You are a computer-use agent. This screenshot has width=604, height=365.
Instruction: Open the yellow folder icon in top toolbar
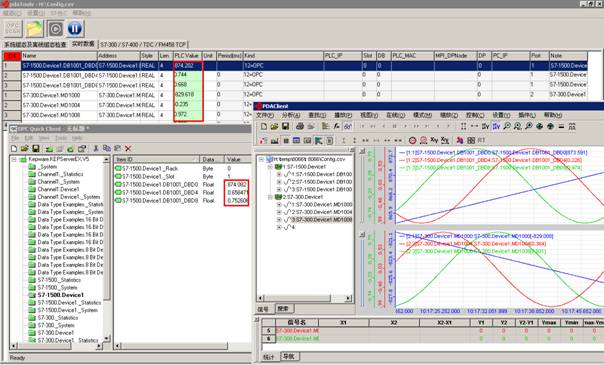click(34, 28)
